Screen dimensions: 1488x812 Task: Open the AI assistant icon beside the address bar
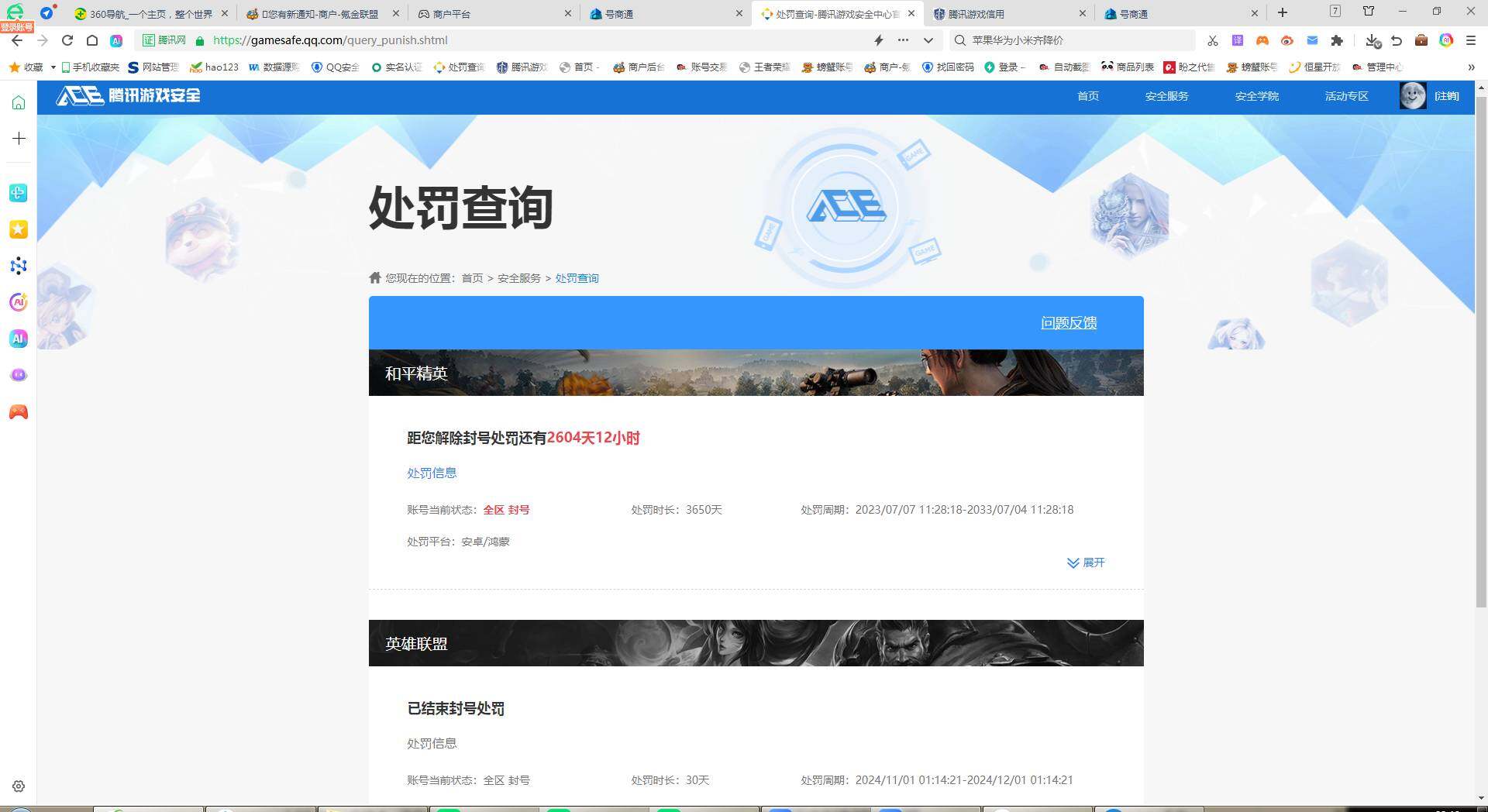point(116,40)
